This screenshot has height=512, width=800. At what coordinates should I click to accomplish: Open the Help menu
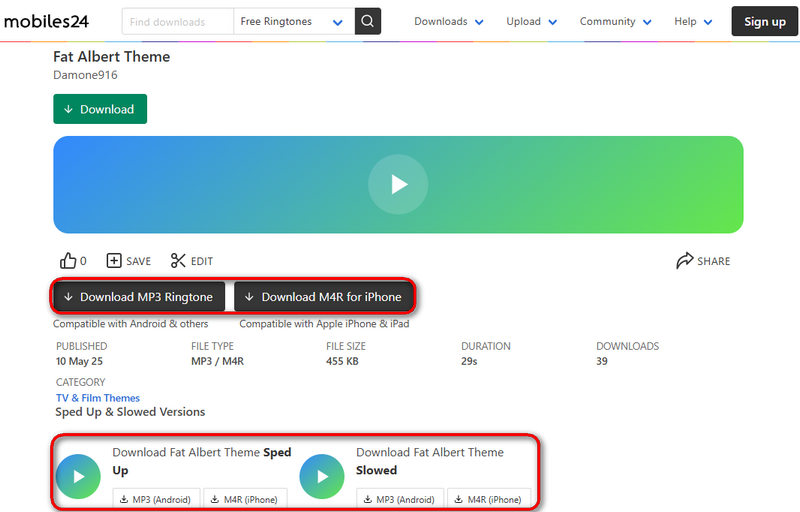[693, 21]
